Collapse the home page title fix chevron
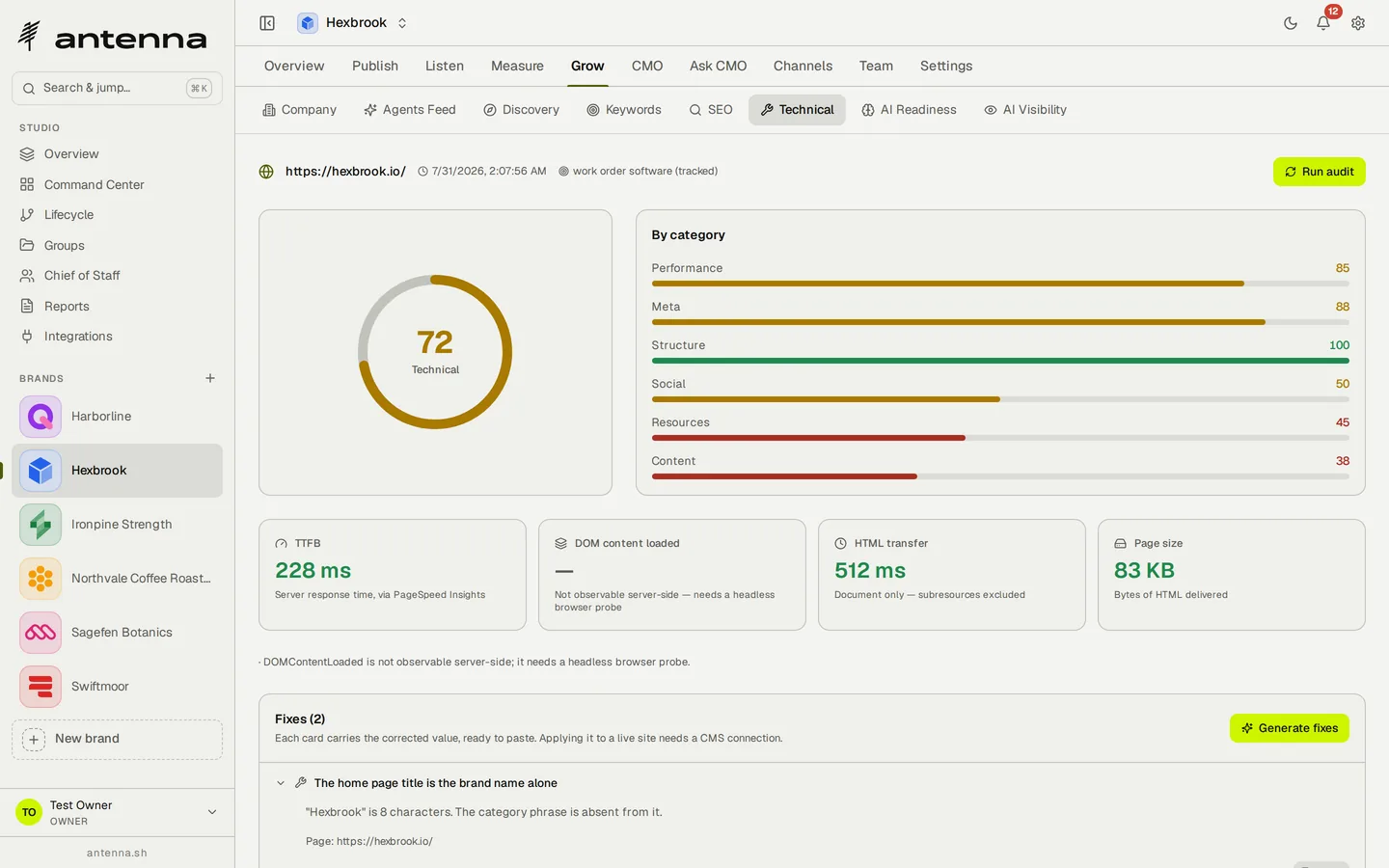Viewport: 1389px width, 868px height. tap(281, 783)
